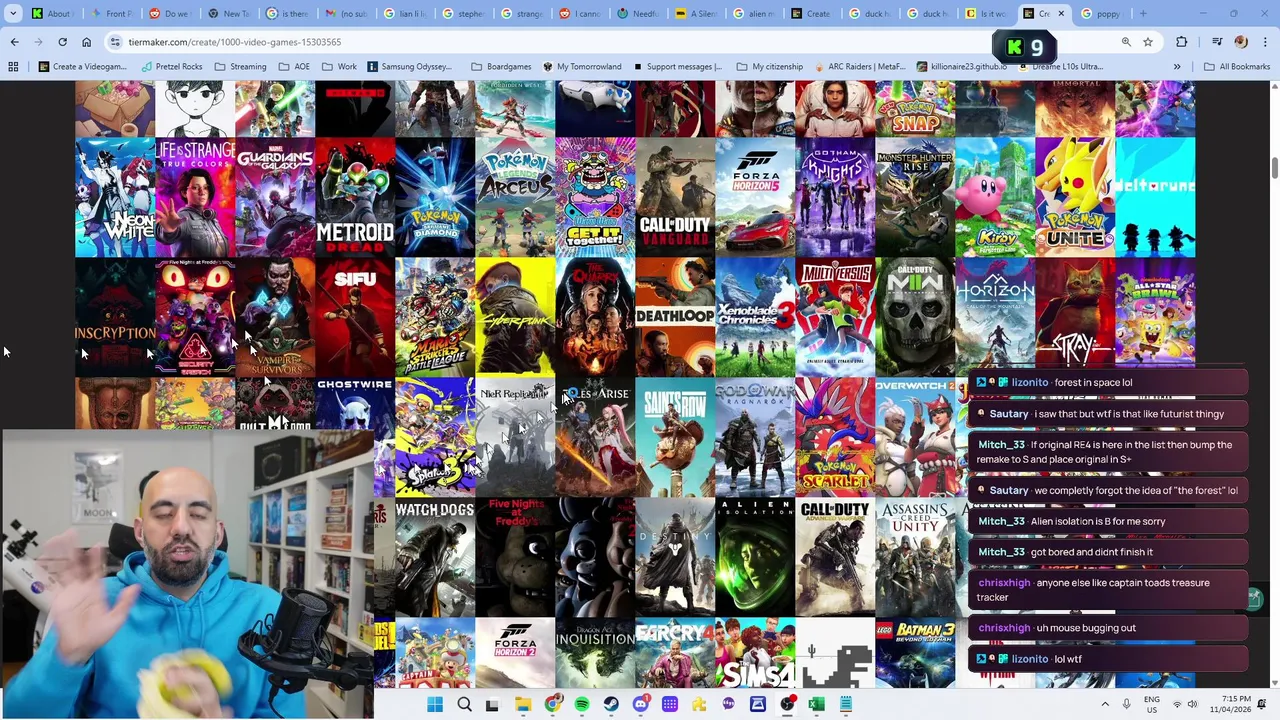The width and height of the screenshot is (1280, 720).
Task: Open the Windows Start menu
Action: 435,705
